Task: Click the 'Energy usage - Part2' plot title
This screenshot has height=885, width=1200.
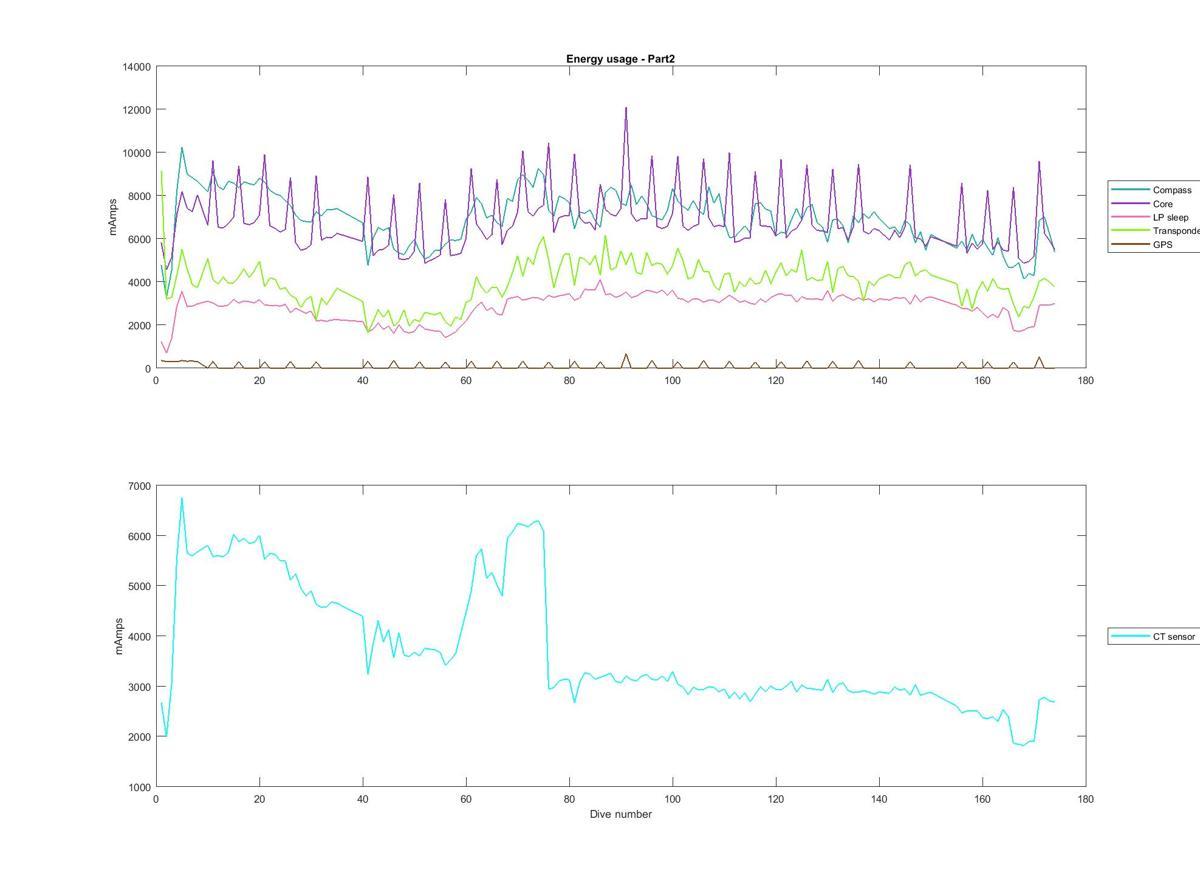Action: (x=620, y=59)
